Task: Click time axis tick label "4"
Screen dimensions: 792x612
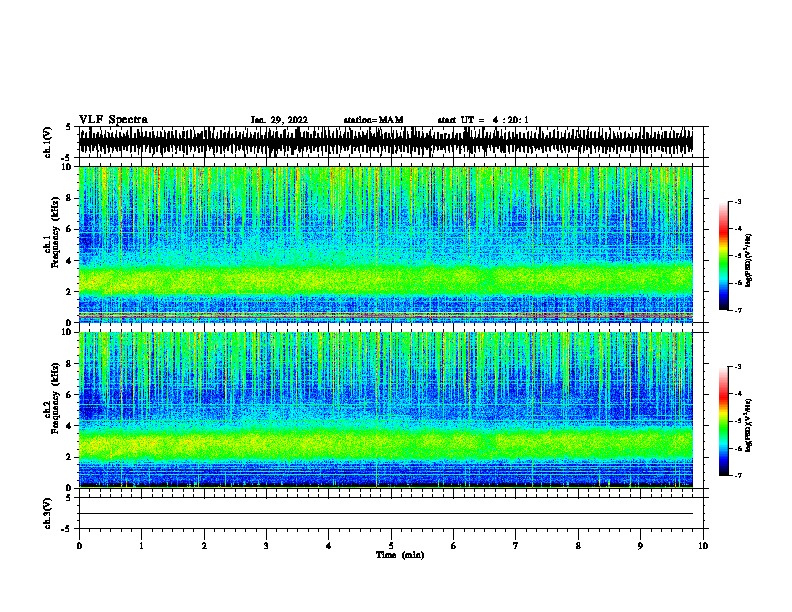Action: coord(329,546)
